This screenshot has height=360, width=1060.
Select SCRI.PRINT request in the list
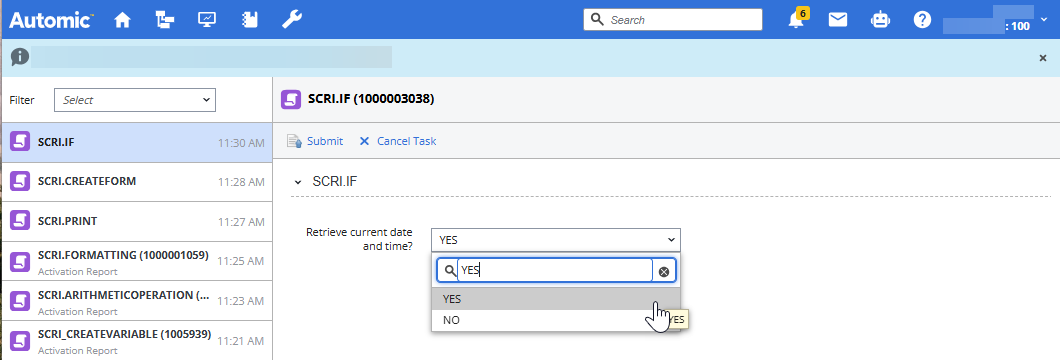click(137, 222)
